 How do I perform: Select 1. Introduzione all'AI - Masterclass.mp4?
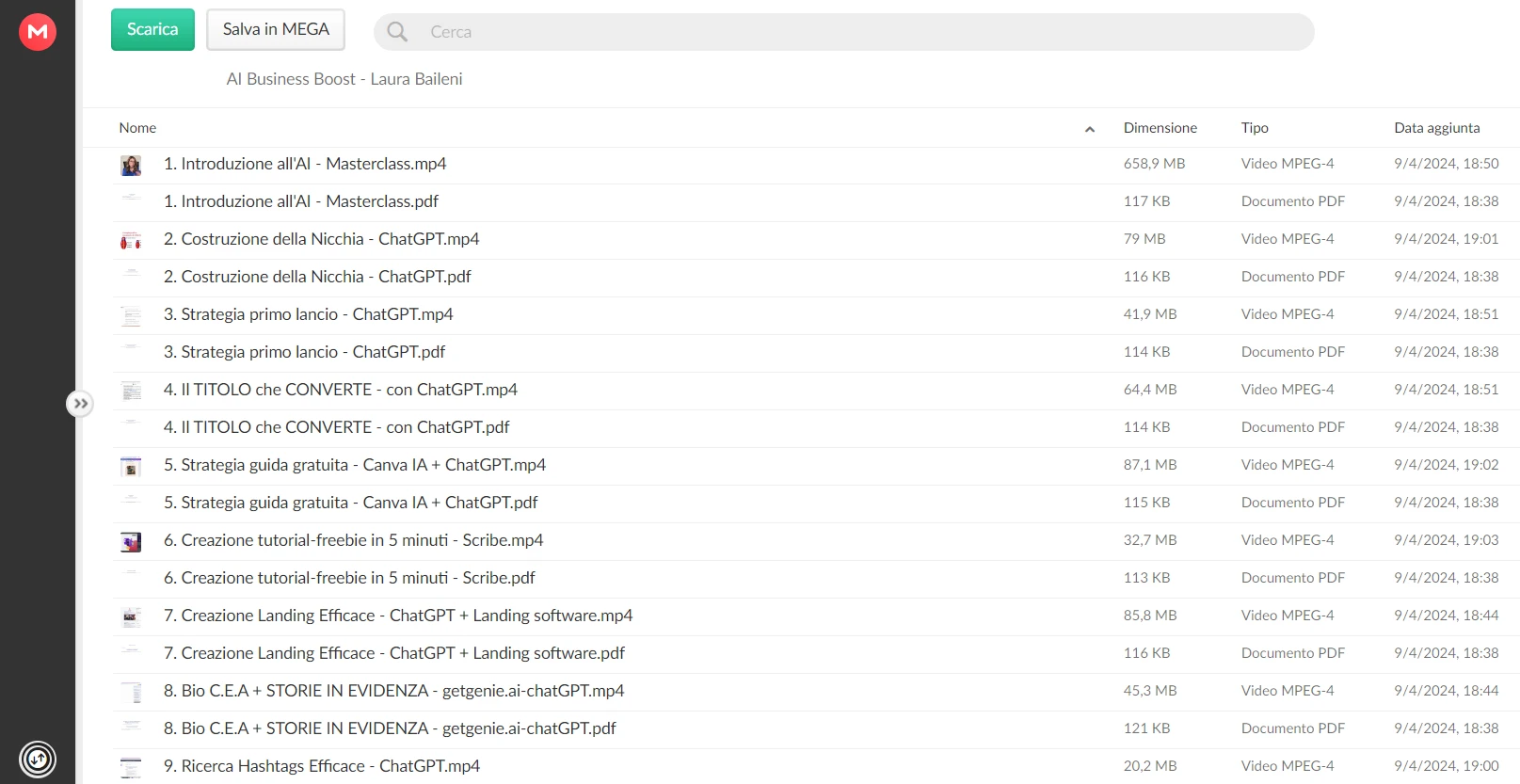point(305,164)
